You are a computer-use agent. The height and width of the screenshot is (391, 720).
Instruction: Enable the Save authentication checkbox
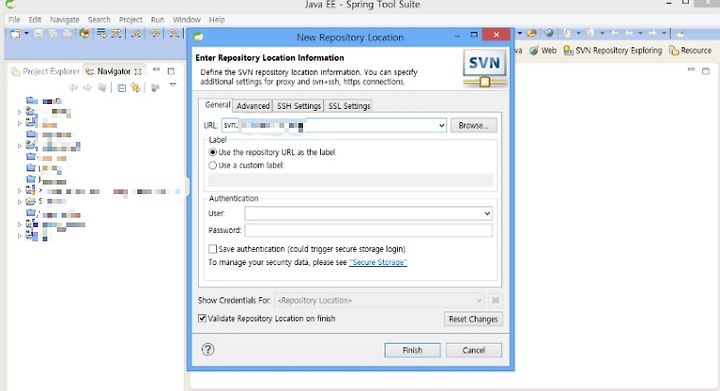(x=213, y=249)
